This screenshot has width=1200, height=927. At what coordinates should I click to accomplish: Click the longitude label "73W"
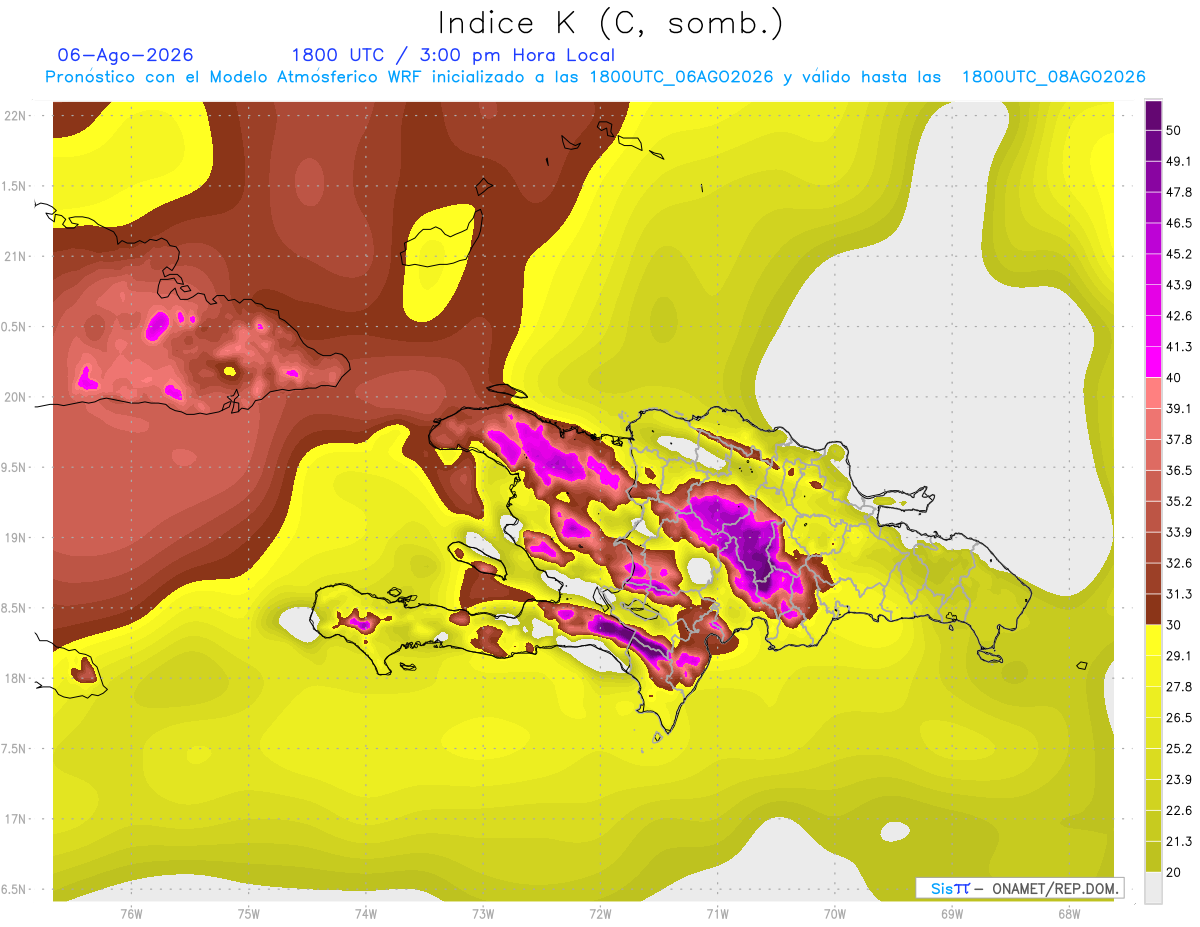(483, 914)
